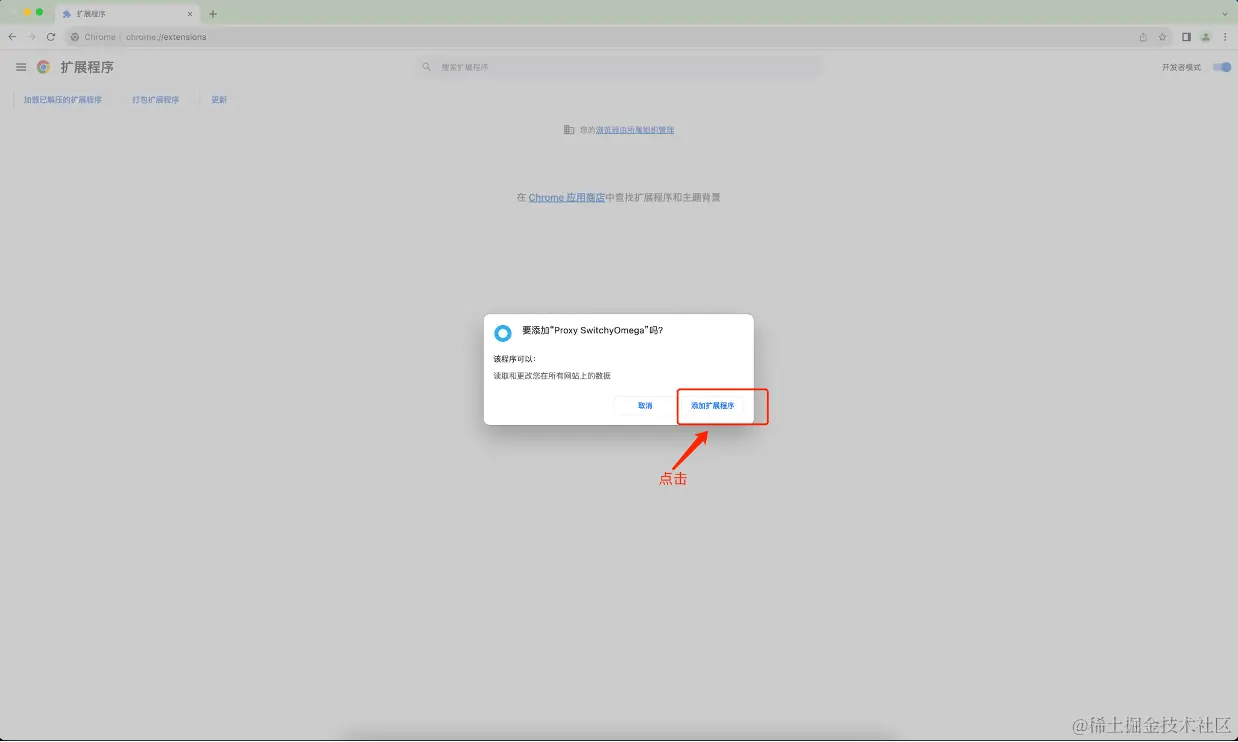Click the profile avatar icon
Image resolution: width=1238 pixels, height=742 pixels.
(1206, 37)
